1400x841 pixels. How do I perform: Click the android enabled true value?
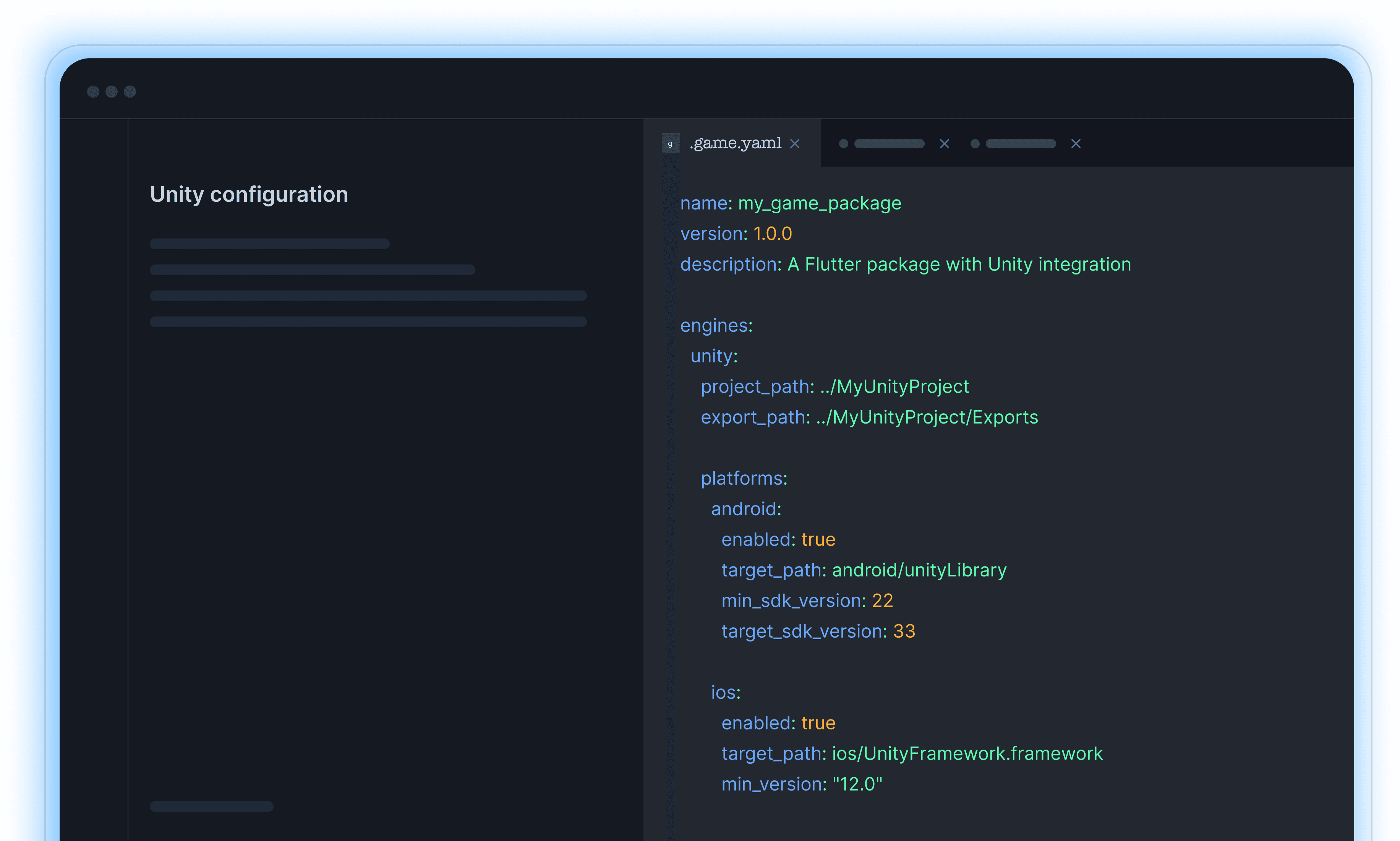click(x=818, y=539)
